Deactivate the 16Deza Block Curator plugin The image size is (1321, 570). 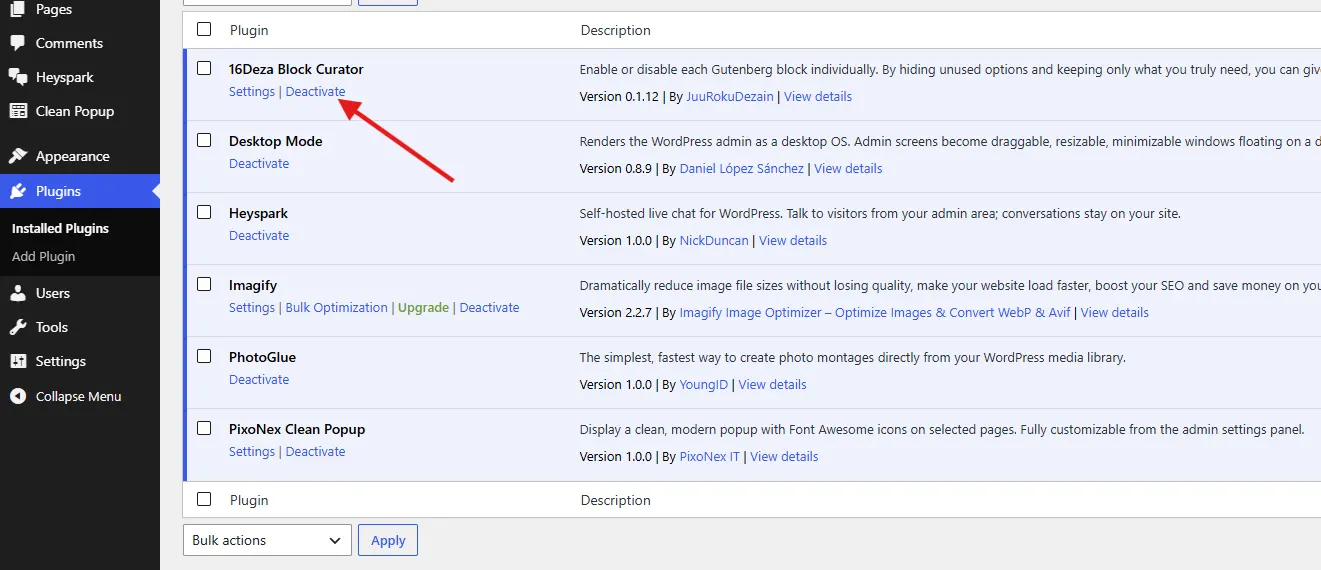coord(315,91)
